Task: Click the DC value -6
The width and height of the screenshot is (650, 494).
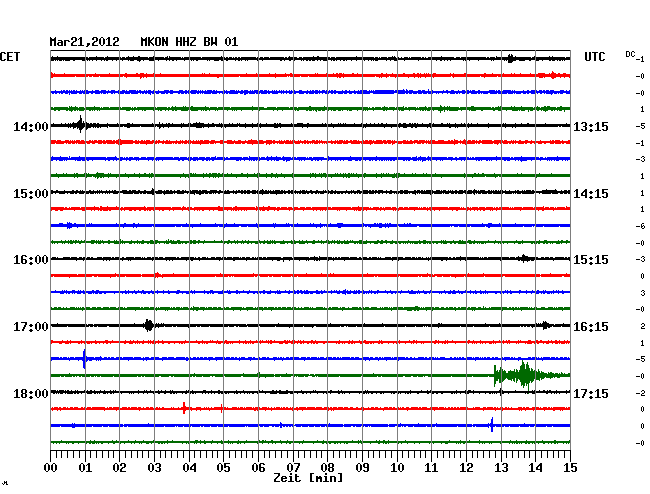Action: pyautogui.click(x=640, y=226)
